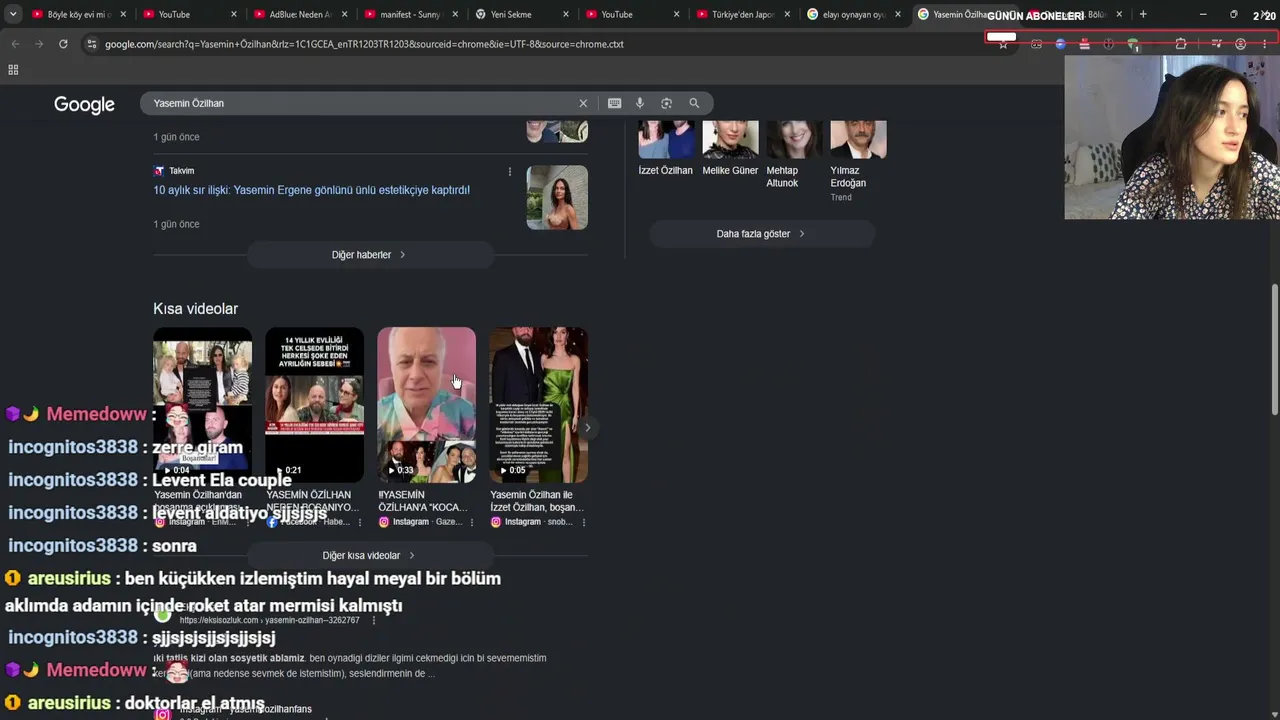Play the 0:33 short video thumbnail
This screenshot has width=1280, height=720.
tap(426, 405)
